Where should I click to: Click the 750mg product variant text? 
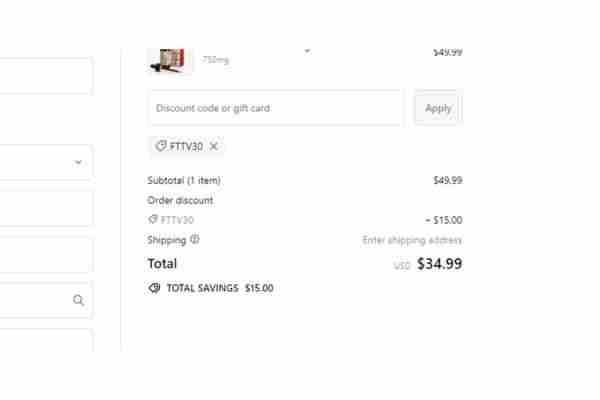[x=215, y=60]
